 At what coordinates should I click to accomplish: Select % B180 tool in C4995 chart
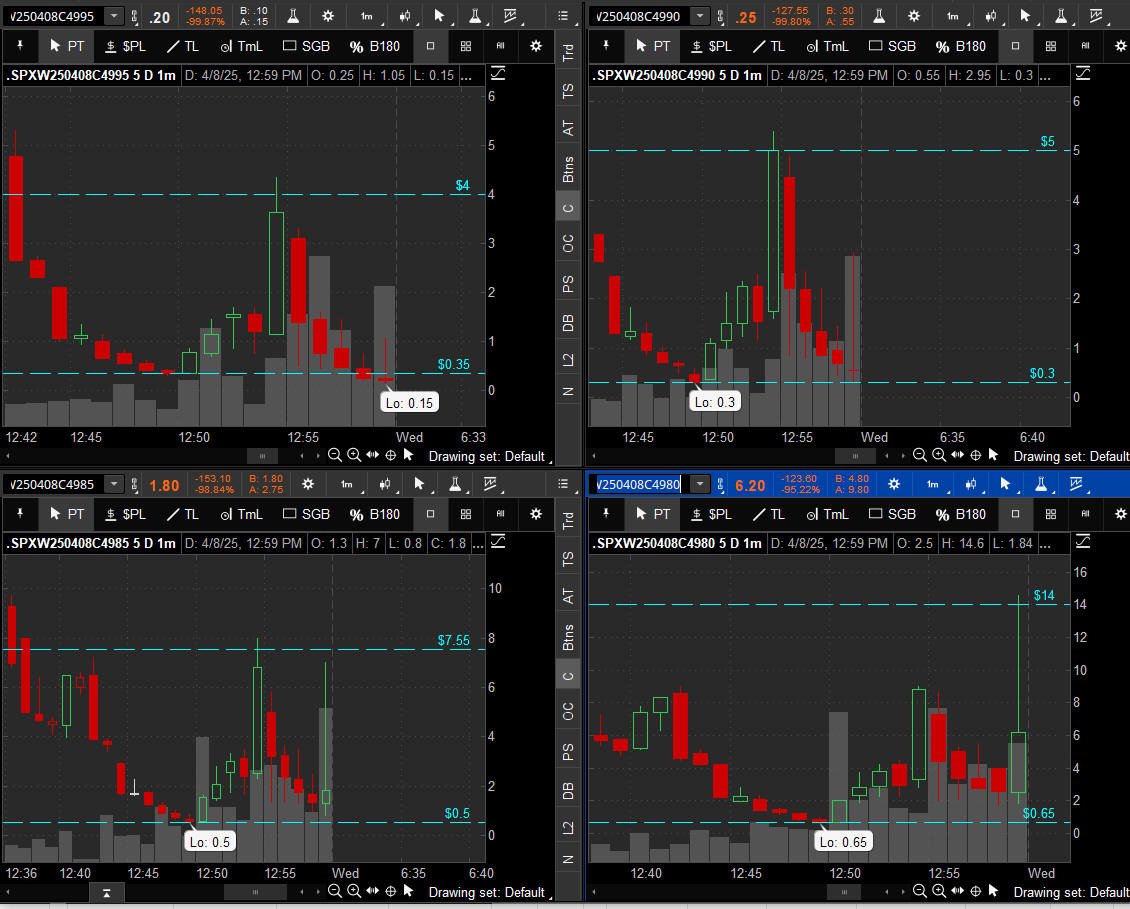374,46
